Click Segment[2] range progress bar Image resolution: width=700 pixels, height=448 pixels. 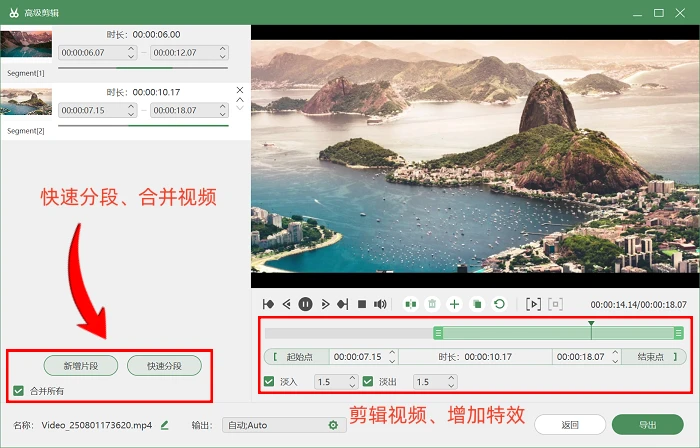pos(143,126)
